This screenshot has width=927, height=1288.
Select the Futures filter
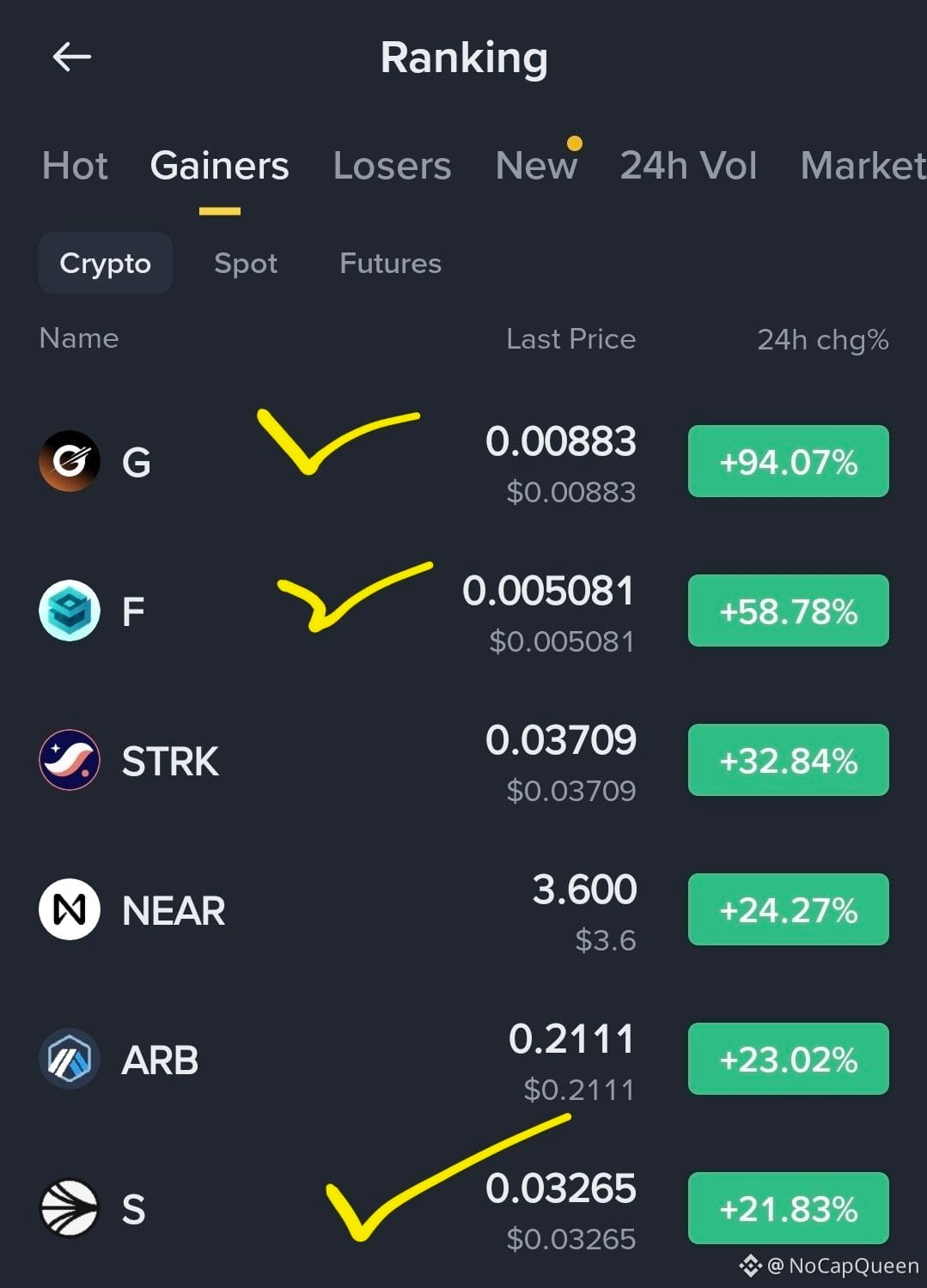point(390,263)
